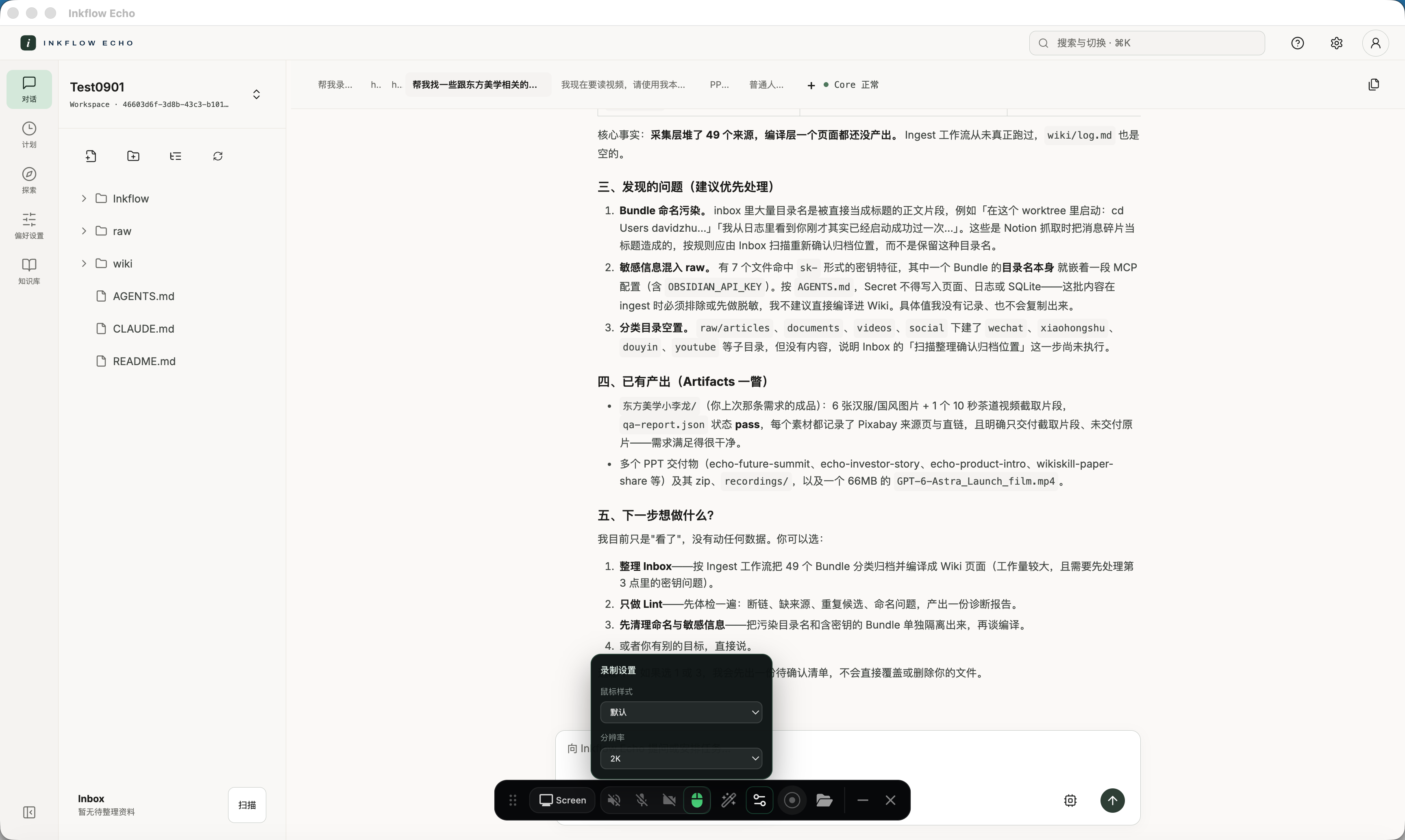
Task: Add a new conversation tab with plus
Action: (811, 85)
